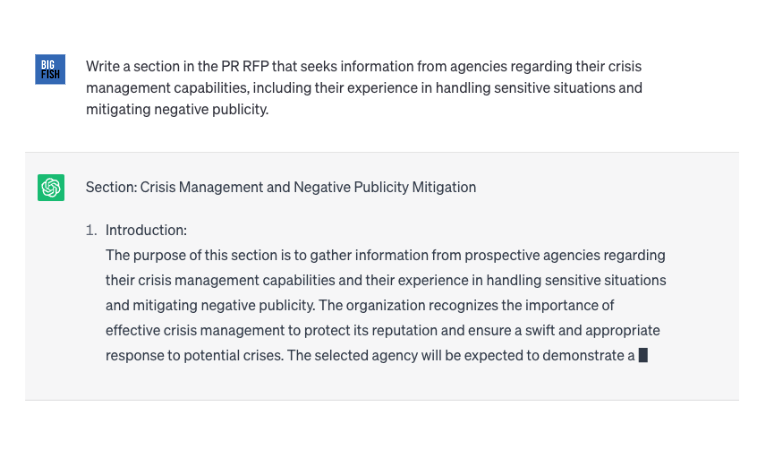
Task: Click the green ChatGPT logo icon
Action: tap(51, 188)
